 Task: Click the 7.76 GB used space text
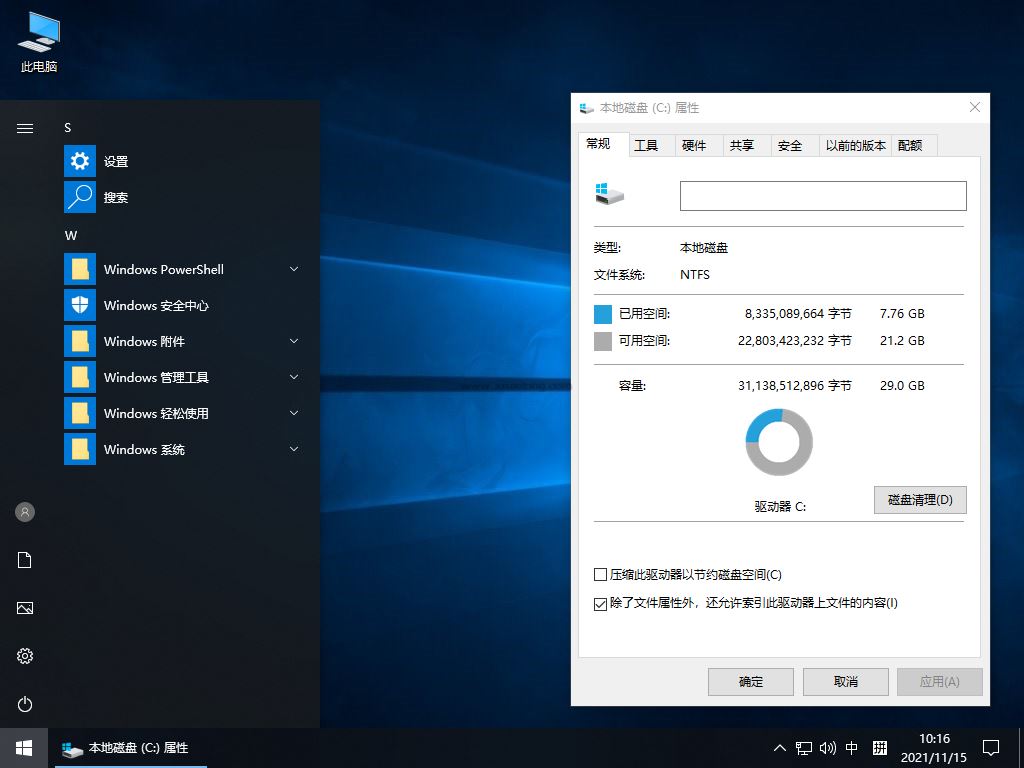902,314
